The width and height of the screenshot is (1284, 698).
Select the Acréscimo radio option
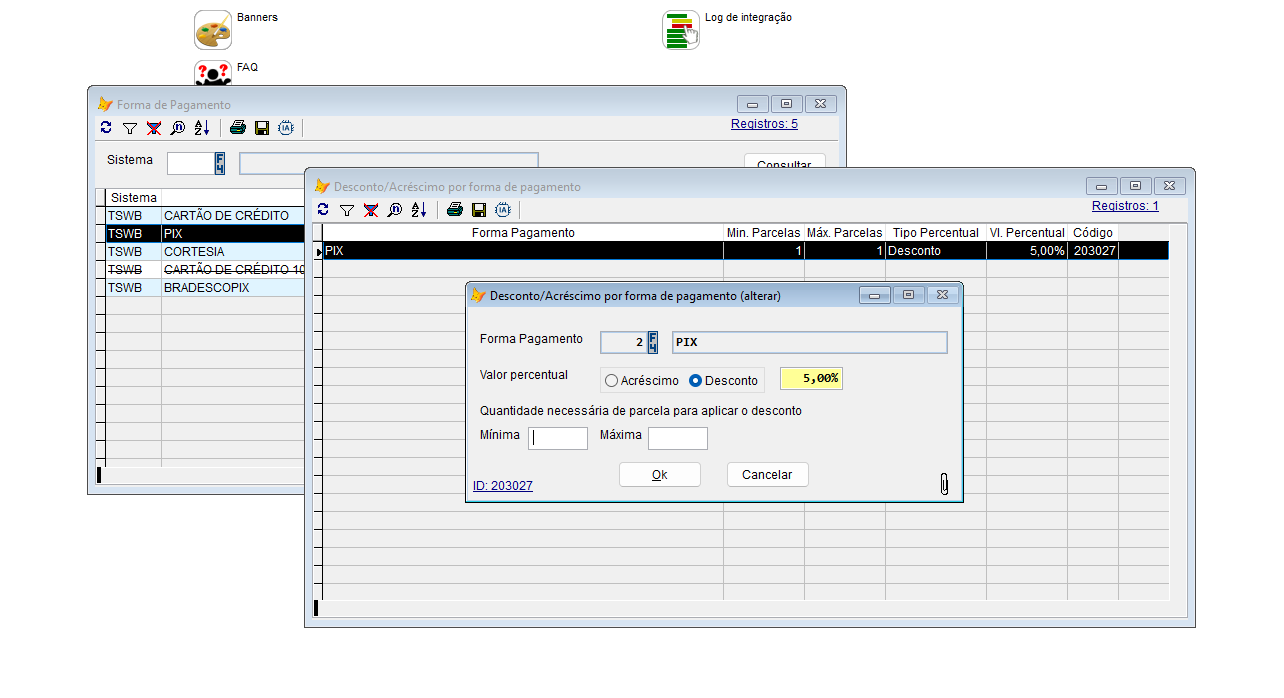point(642,381)
